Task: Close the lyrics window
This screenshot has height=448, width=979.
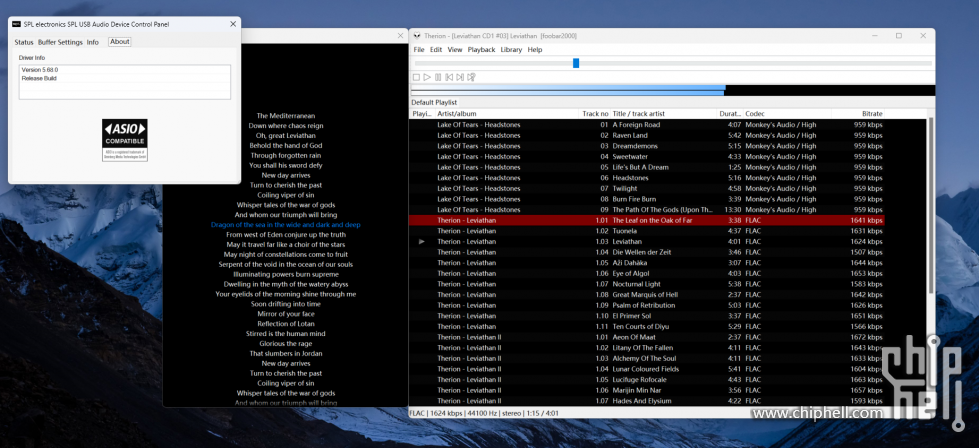Action: (400, 36)
